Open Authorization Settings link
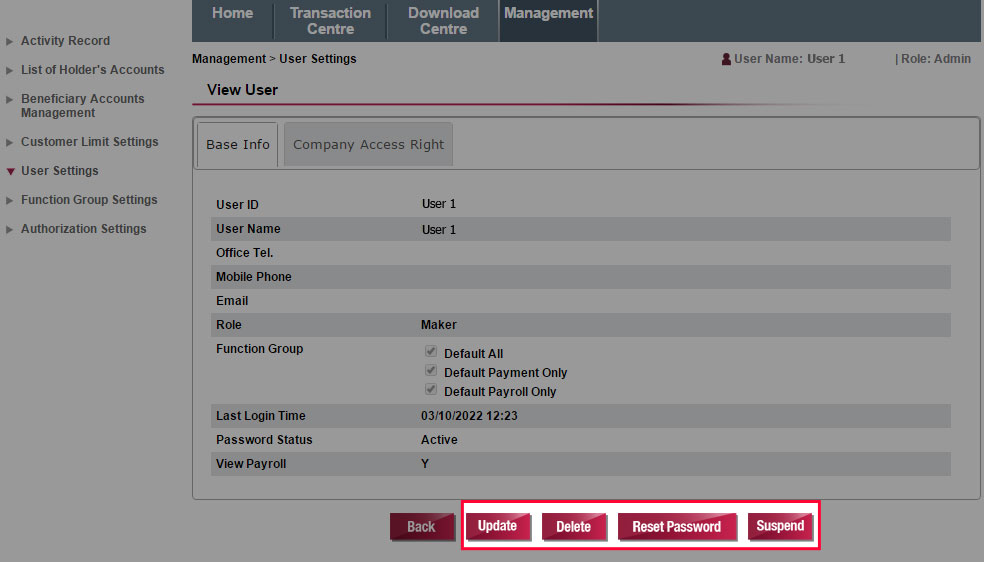Screen dimensions: 984x562 coord(83,229)
